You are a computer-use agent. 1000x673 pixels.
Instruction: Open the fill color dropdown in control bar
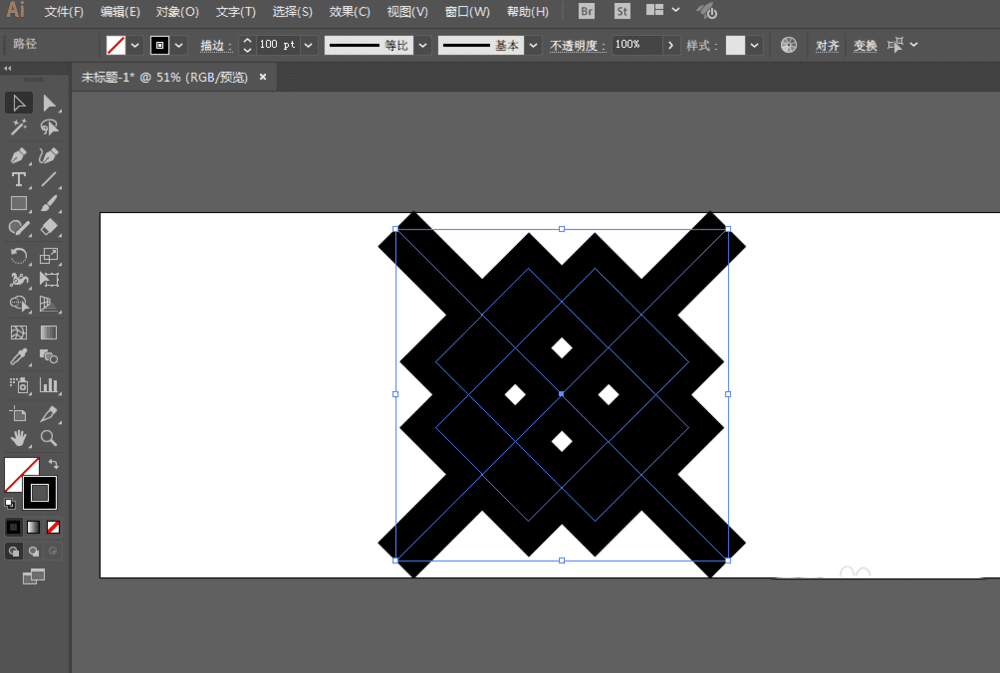tap(135, 45)
